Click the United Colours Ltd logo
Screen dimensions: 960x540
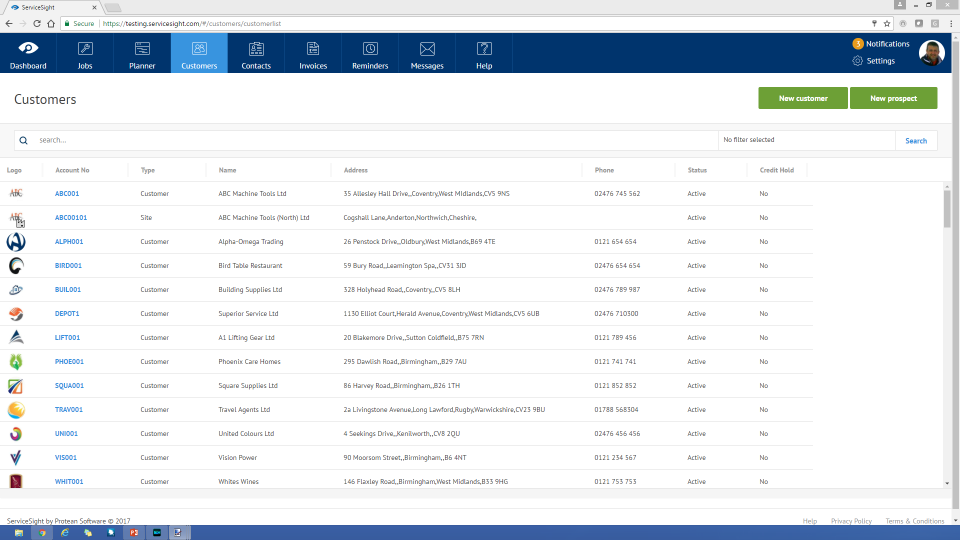[x=16, y=433]
